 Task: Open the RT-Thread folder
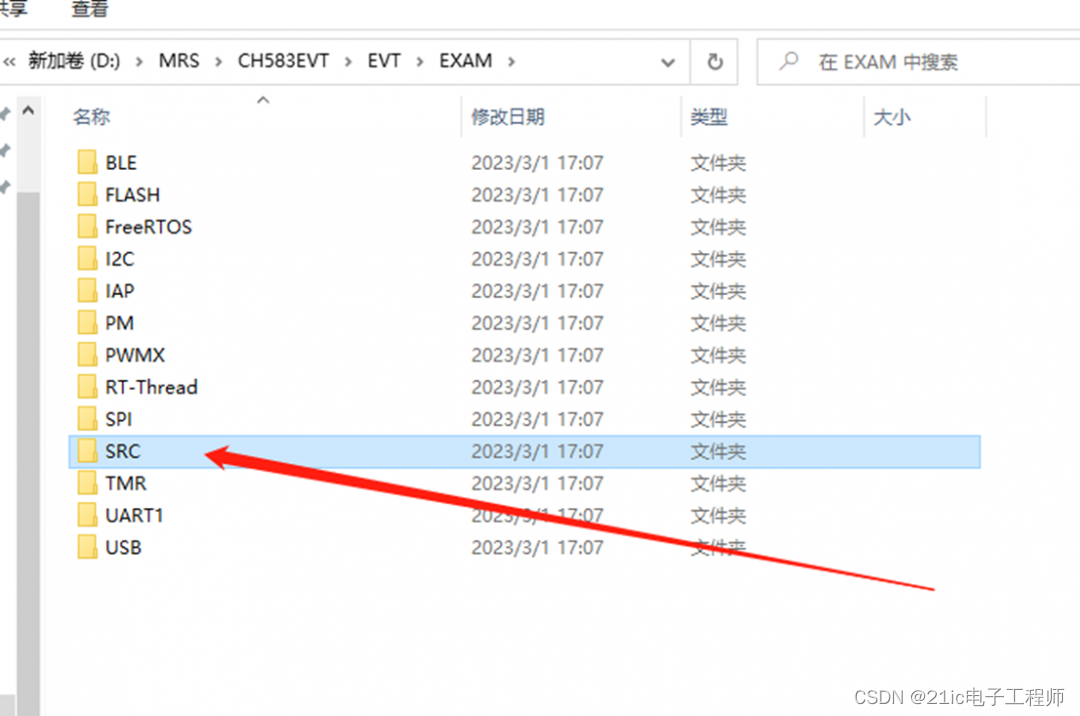click(150, 387)
